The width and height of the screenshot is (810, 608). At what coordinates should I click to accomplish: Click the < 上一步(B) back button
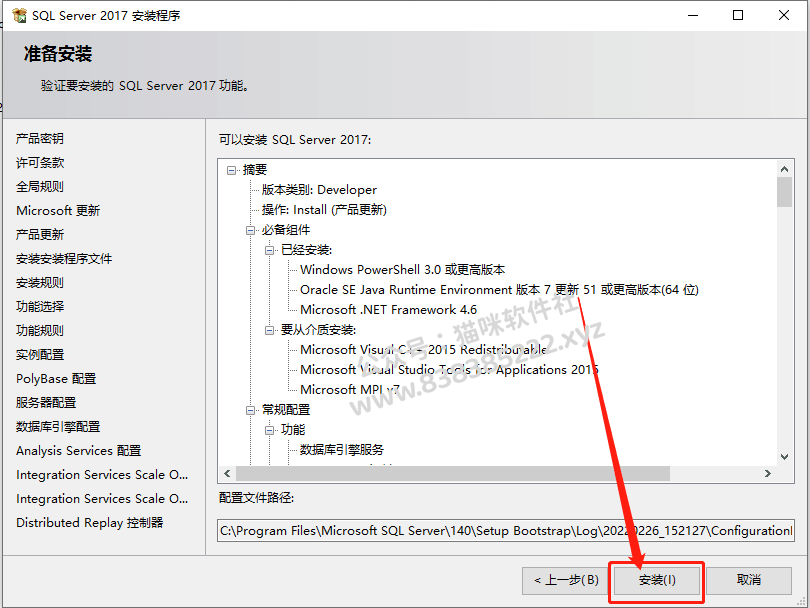[x=566, y=581]
